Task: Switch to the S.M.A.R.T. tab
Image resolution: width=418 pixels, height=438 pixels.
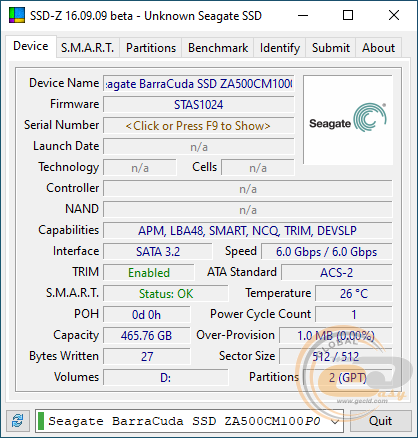Action: pos(88,48)
